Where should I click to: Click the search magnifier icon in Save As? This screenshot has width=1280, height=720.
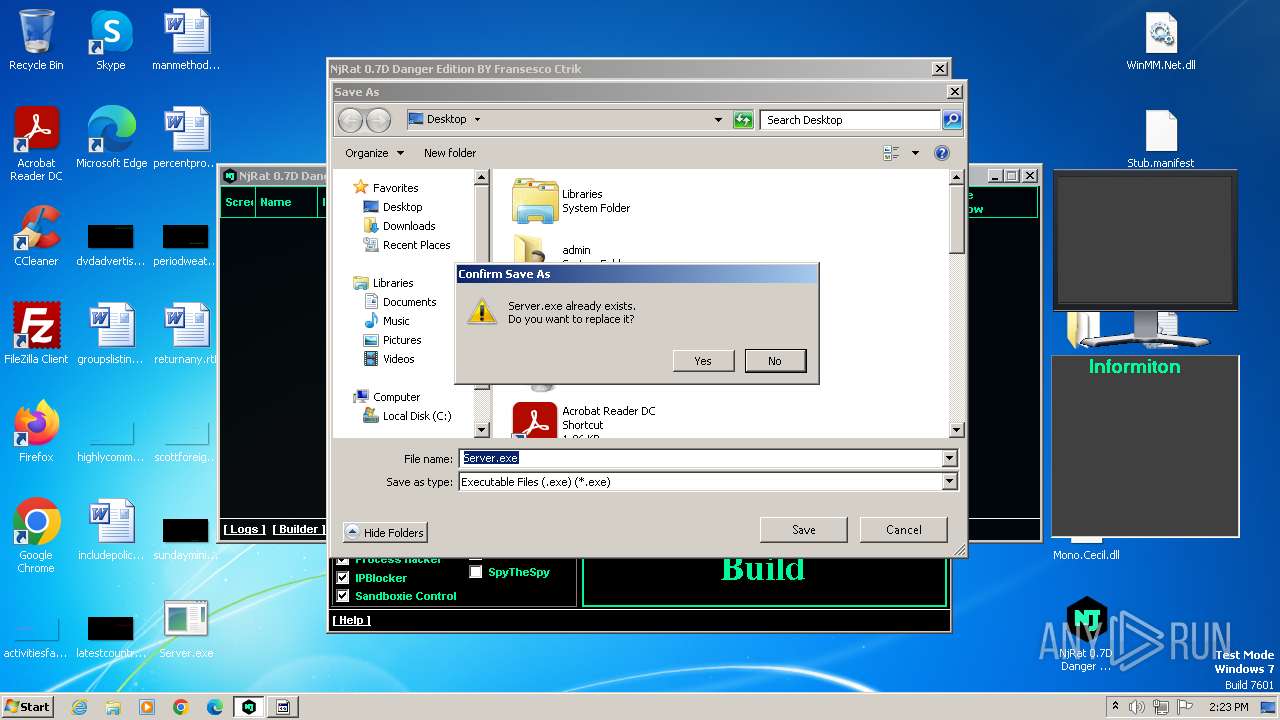952,120
